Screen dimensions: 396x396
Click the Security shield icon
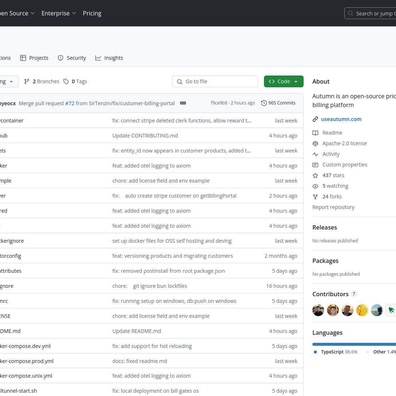[60, 58]
